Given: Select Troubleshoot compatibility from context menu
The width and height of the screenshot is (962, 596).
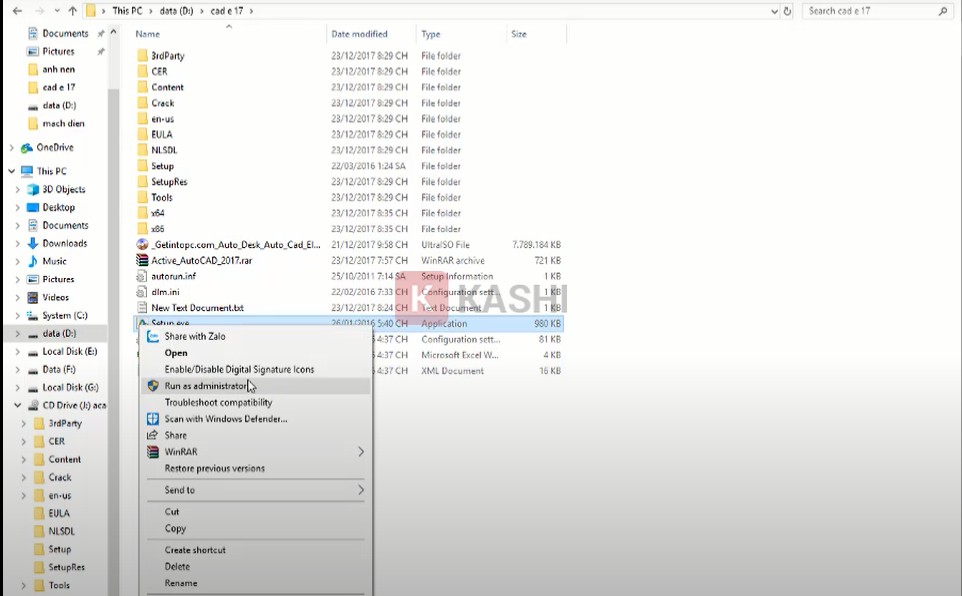Looking at the screenshot, I should pos(218,403).
